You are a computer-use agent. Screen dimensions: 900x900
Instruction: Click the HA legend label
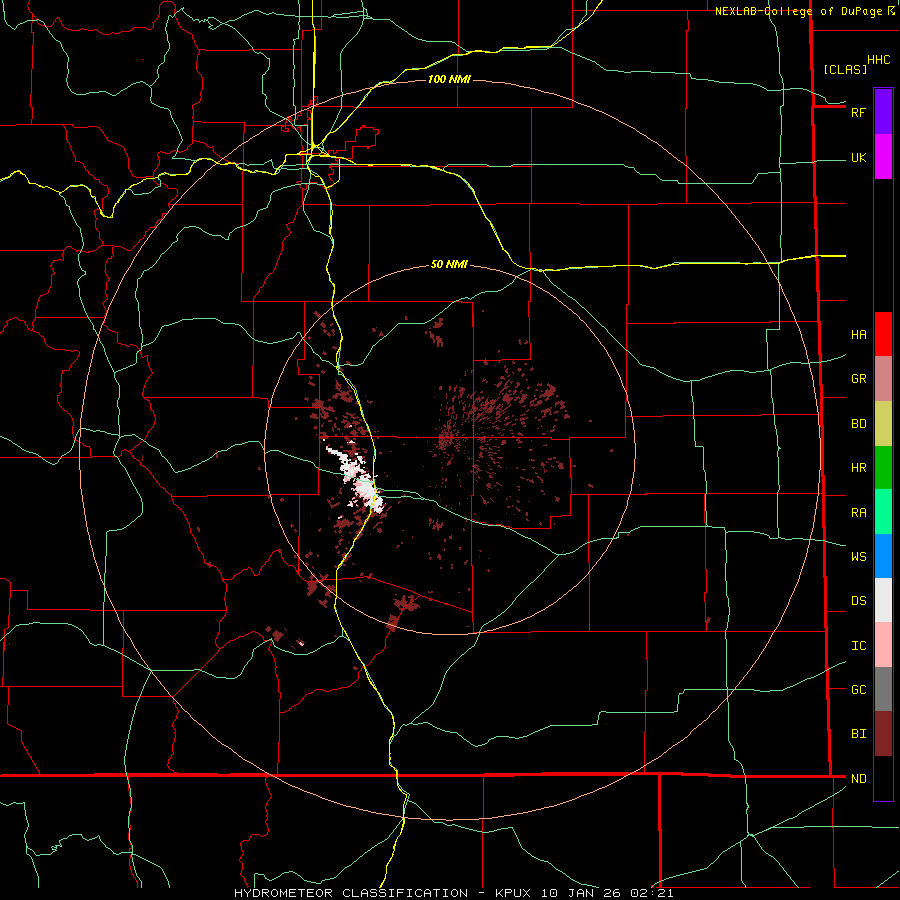pos(858,335)
